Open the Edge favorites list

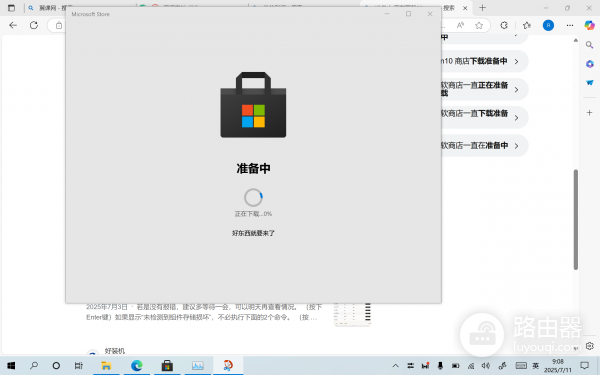[527, 25]
